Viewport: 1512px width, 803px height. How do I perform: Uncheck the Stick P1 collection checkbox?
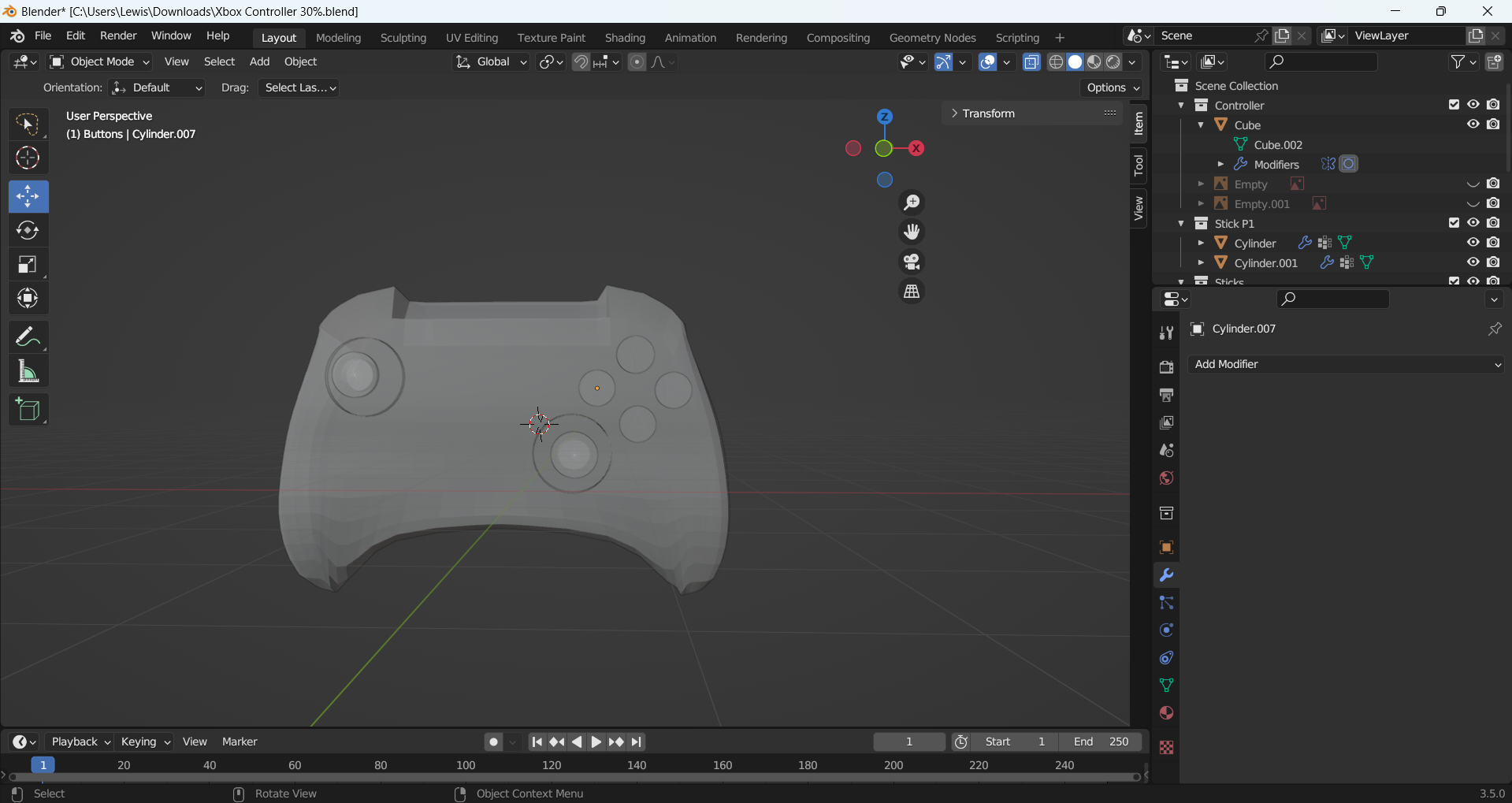(1454, 223)
